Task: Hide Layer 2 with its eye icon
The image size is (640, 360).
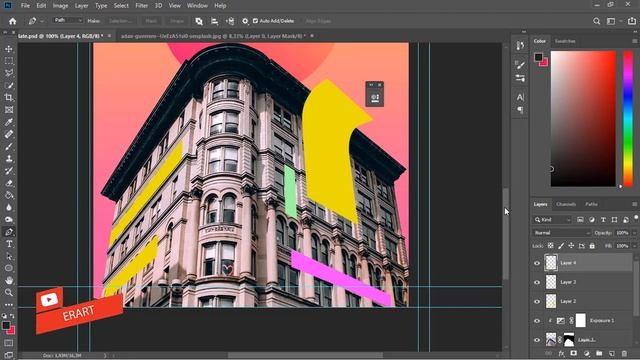Action: pyautogui.click(x=537, y=302)
